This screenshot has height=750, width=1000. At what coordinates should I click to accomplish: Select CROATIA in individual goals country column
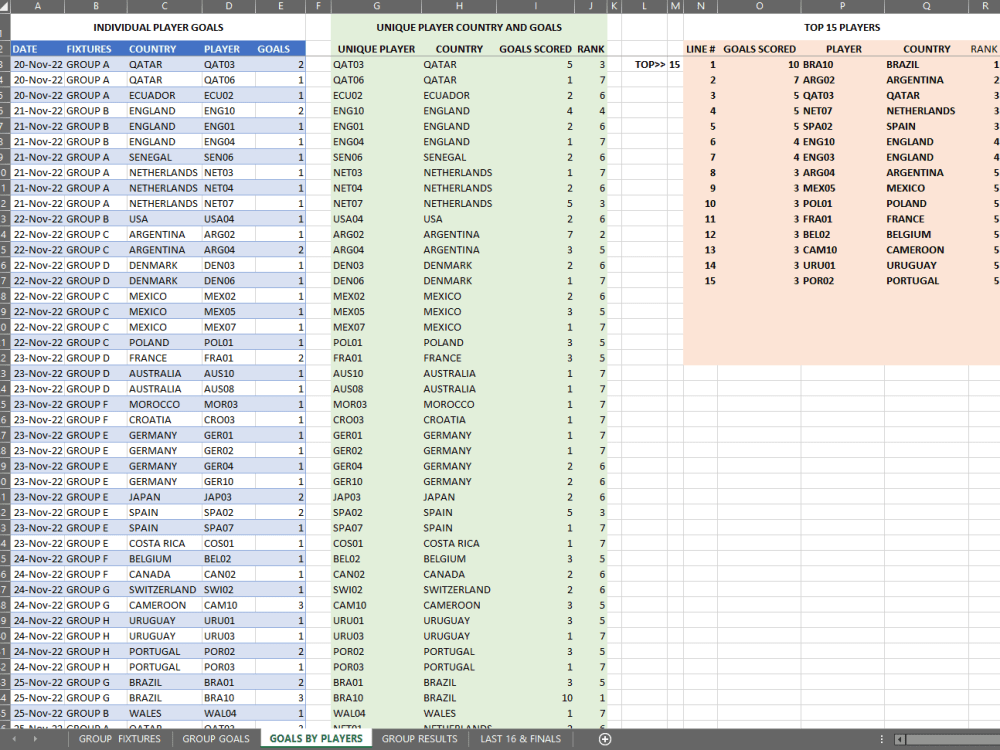click(165, 420)
